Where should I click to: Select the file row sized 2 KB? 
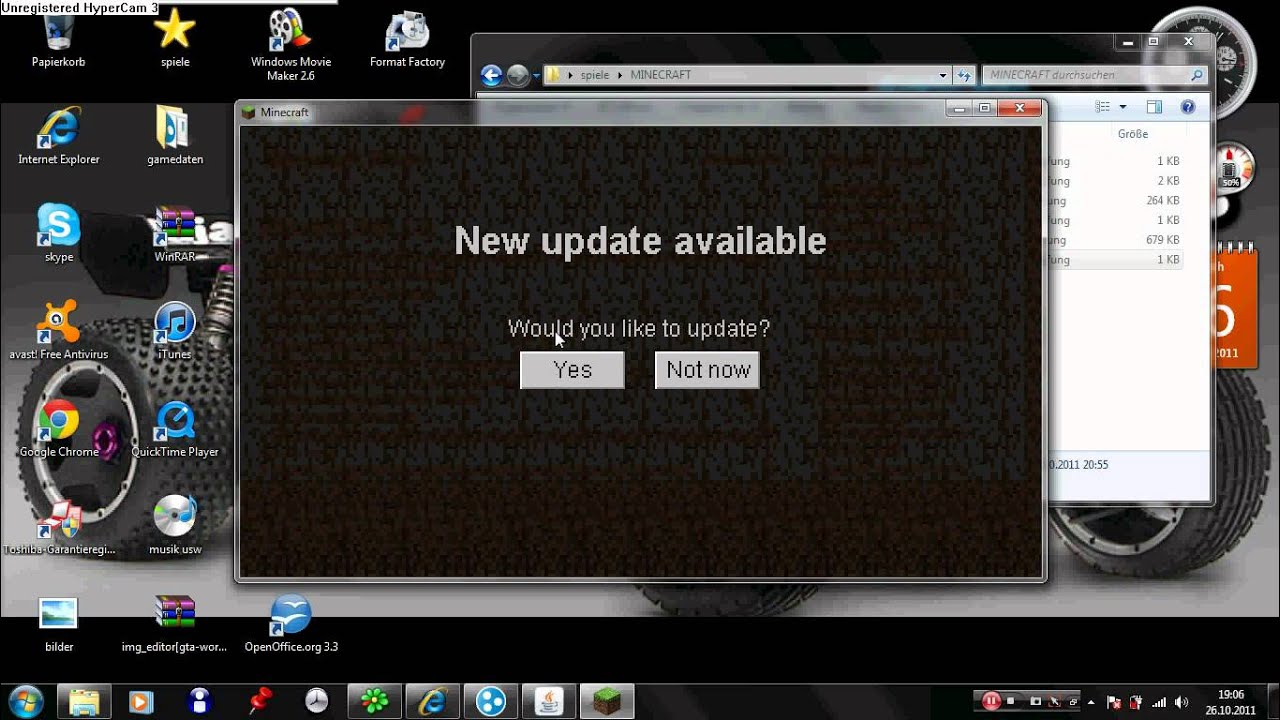pyautogui.click(x=1114, y=181)
